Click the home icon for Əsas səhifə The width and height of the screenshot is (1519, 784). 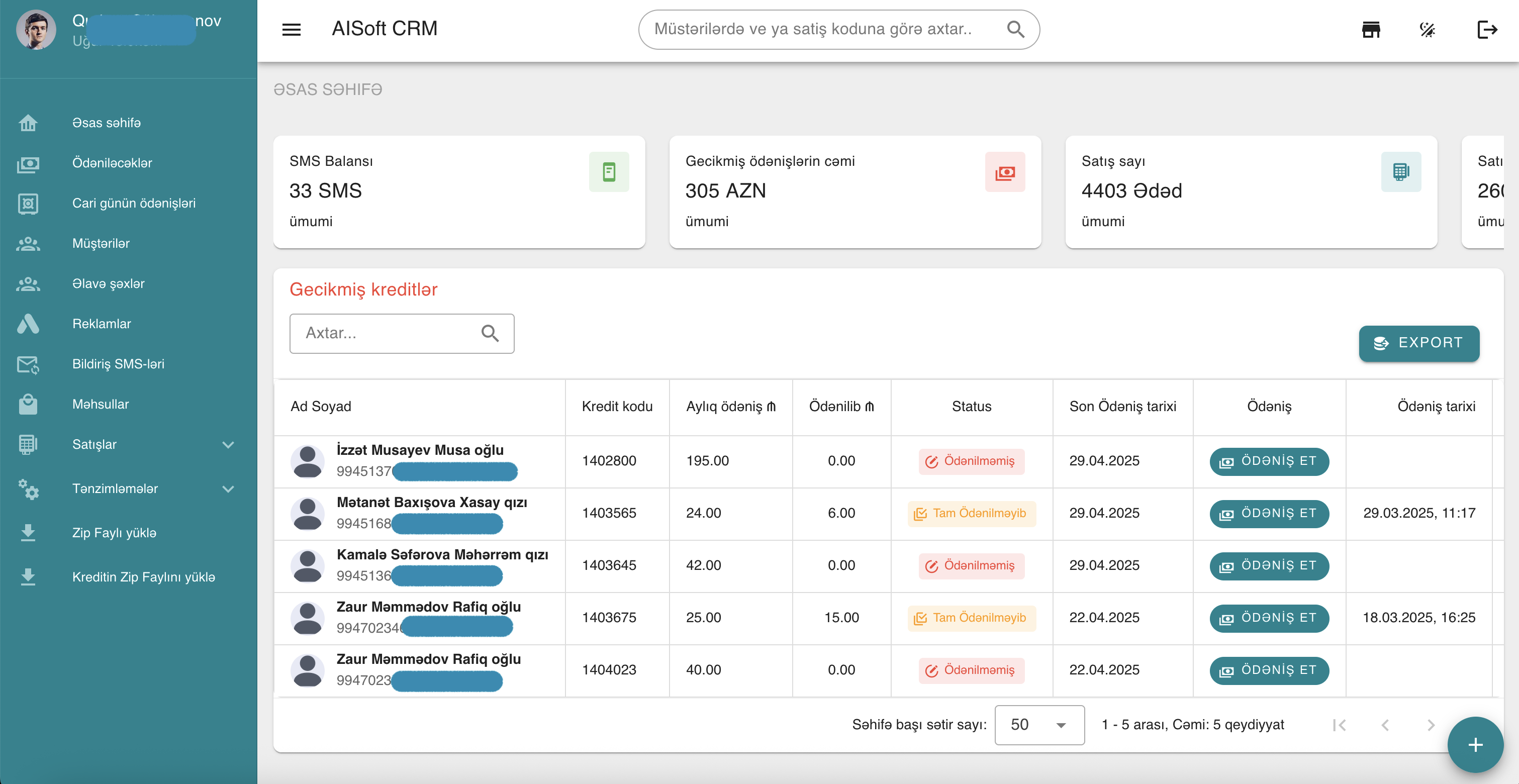coord(28,123)
